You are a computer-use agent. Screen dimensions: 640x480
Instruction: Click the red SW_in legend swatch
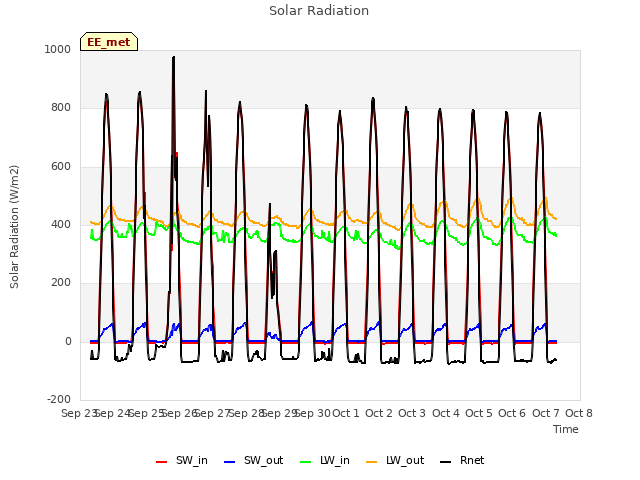[x=162, y=462]
